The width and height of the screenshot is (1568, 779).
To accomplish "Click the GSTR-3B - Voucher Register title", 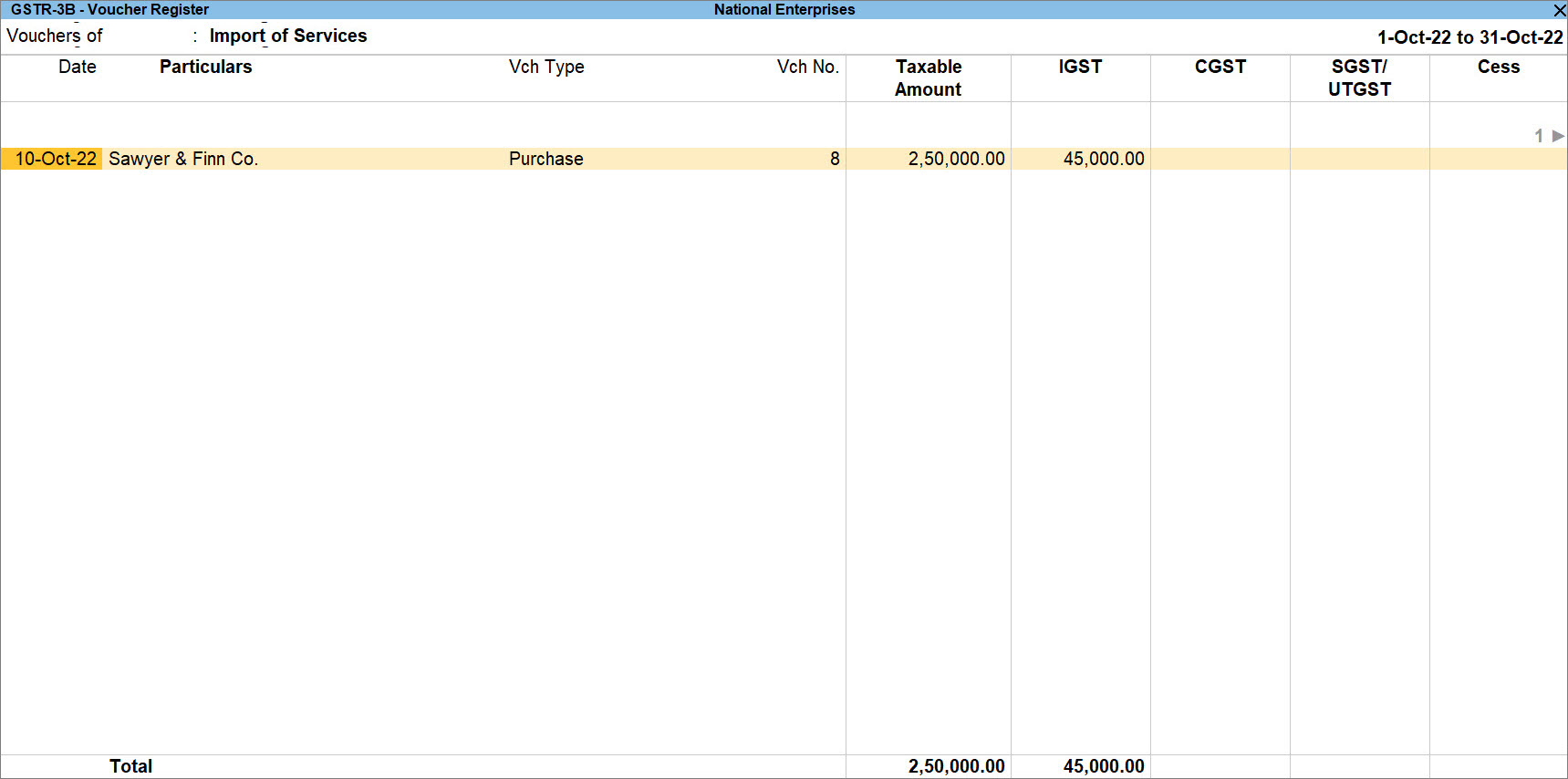I will (x=109, y=10).
